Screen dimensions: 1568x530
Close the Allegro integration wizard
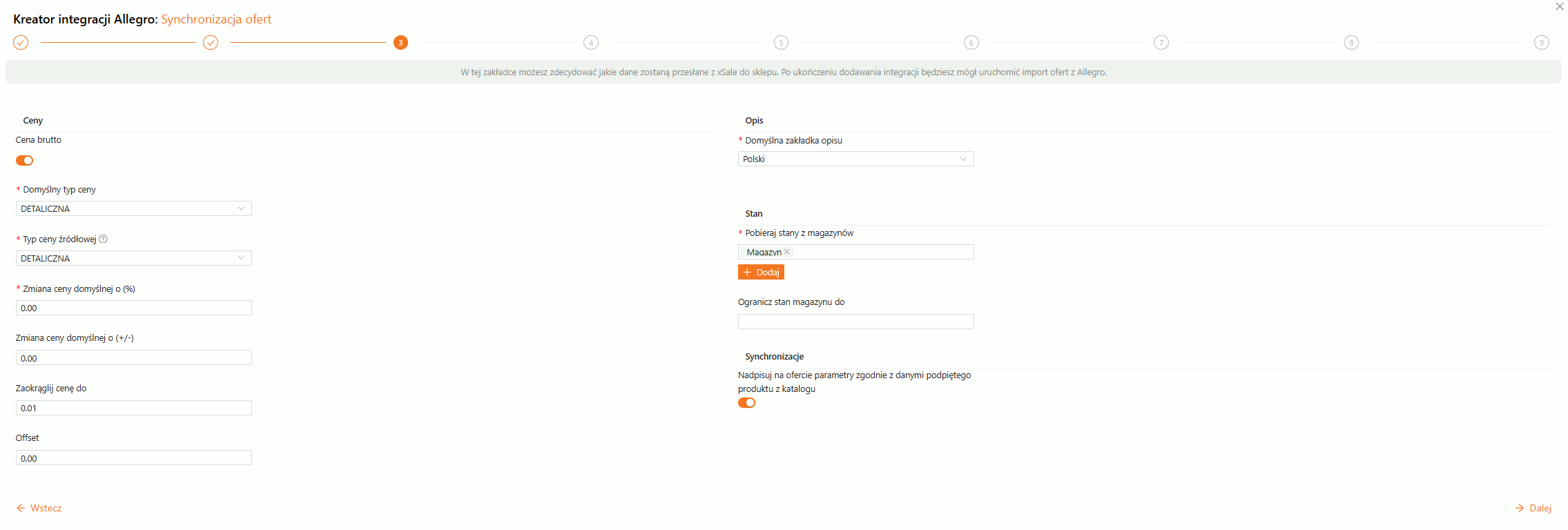point(1559,7)
